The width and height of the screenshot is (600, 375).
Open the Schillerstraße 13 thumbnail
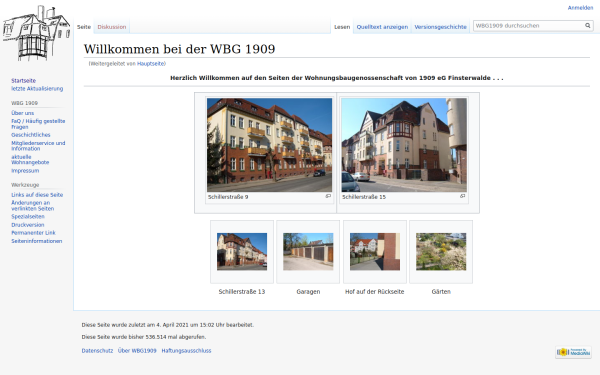point(242,252)
